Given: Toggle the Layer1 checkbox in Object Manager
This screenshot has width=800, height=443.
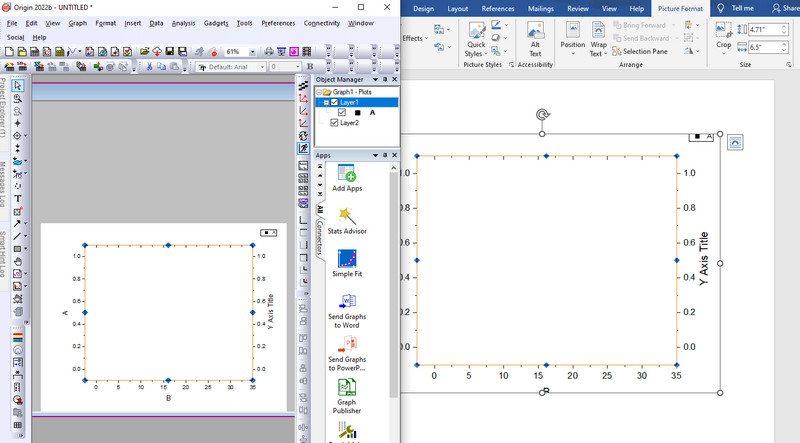Looking at the screenshot, I should coord(335,102).
